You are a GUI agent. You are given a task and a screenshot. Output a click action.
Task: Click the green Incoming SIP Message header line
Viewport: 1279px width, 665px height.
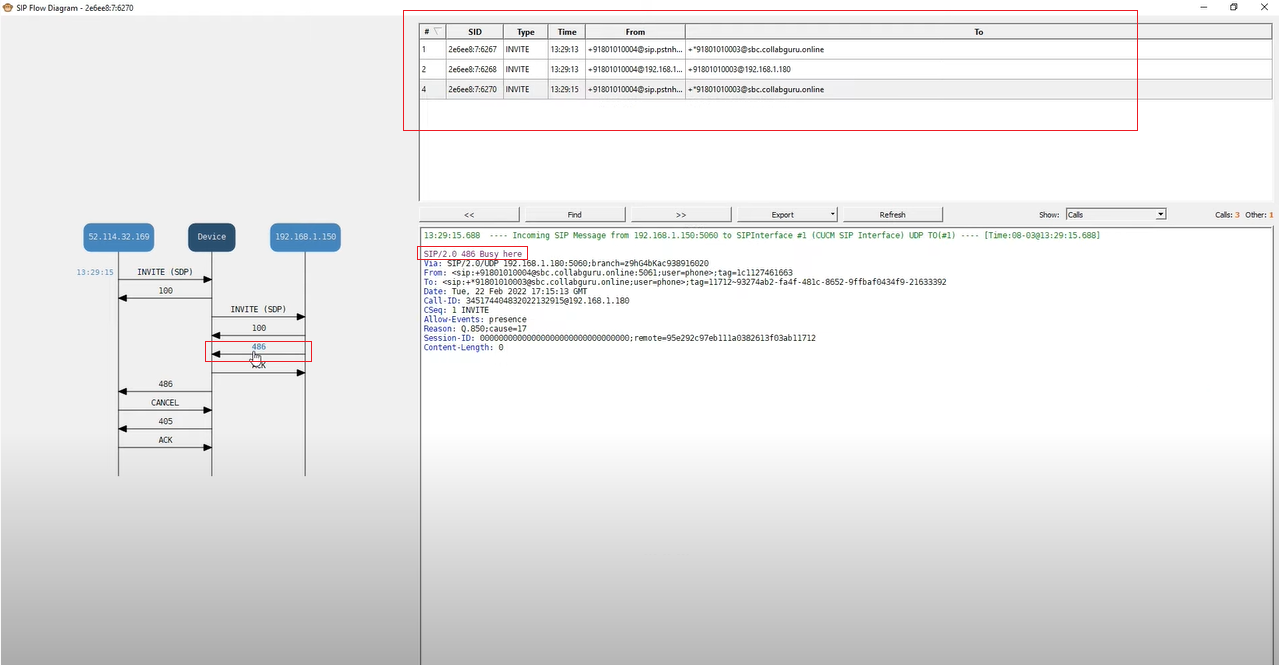click(x=761, y=235)
